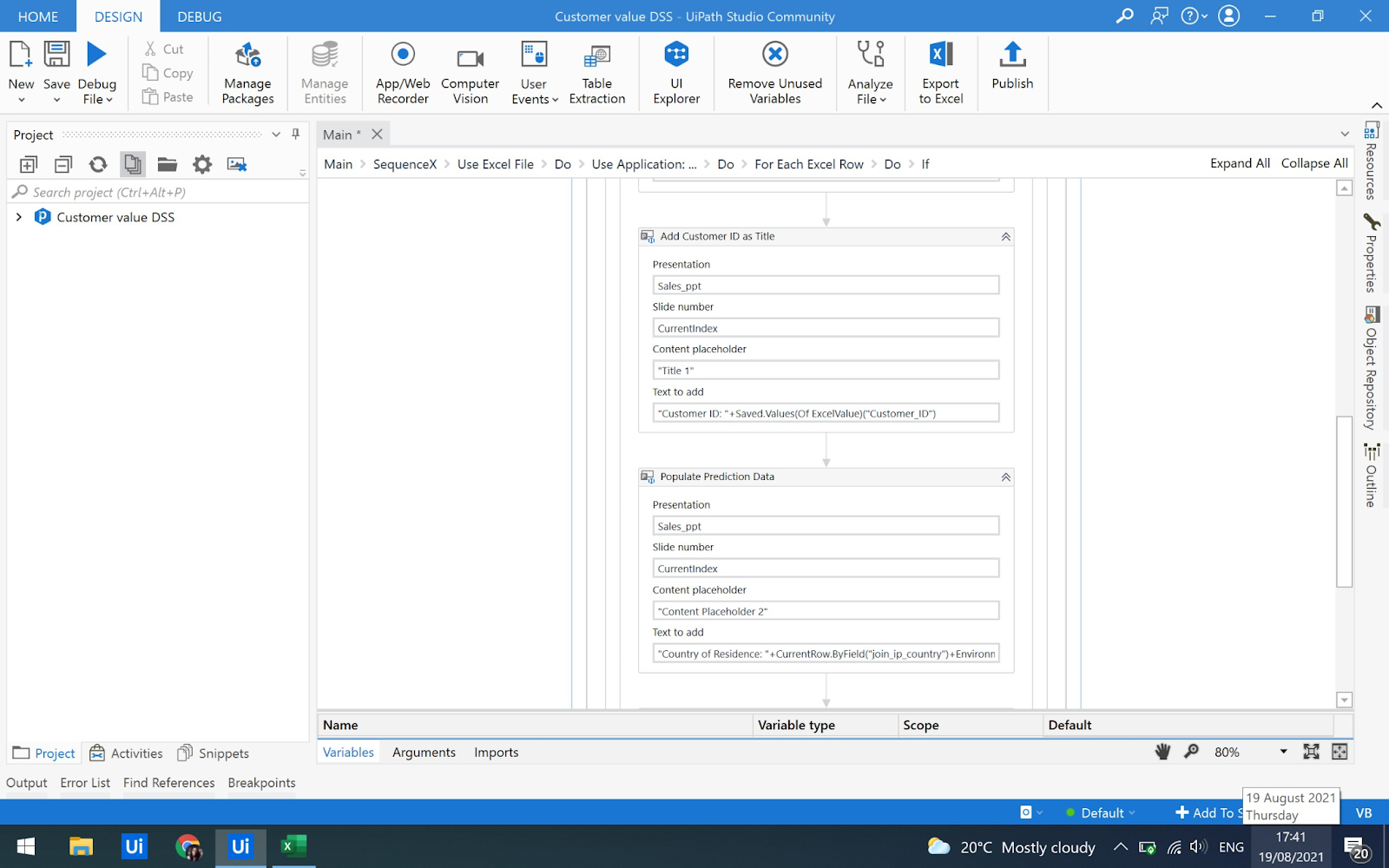Open Outline side panel
1389x868 pixels.
pyautogui.click(x=1372, y=476)
